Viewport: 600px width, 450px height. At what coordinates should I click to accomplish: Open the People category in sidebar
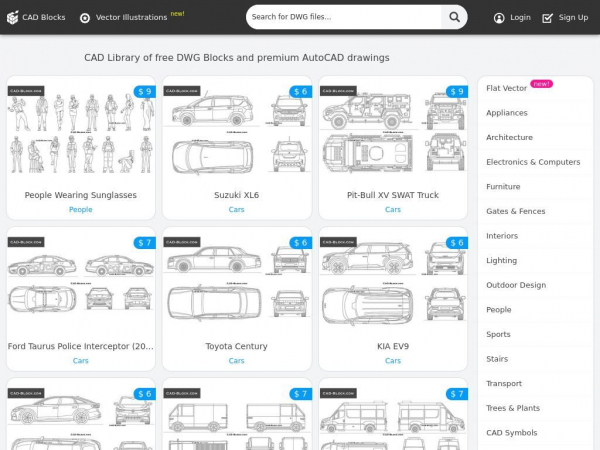pos(499,310)
